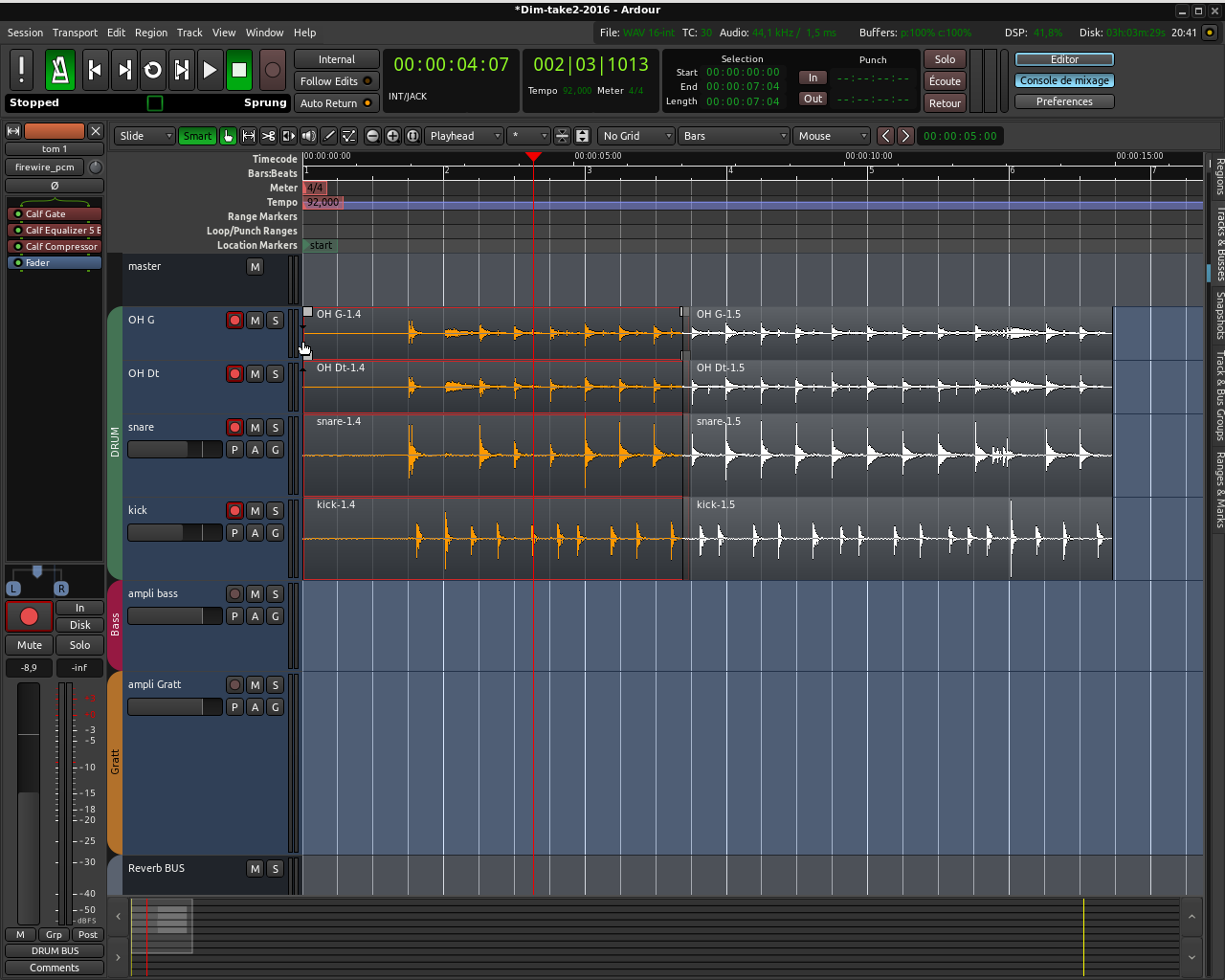Expand the No Grid snap dropdown
The height and width of the screenshot is (980, 1225).
(x=636, y=136)
